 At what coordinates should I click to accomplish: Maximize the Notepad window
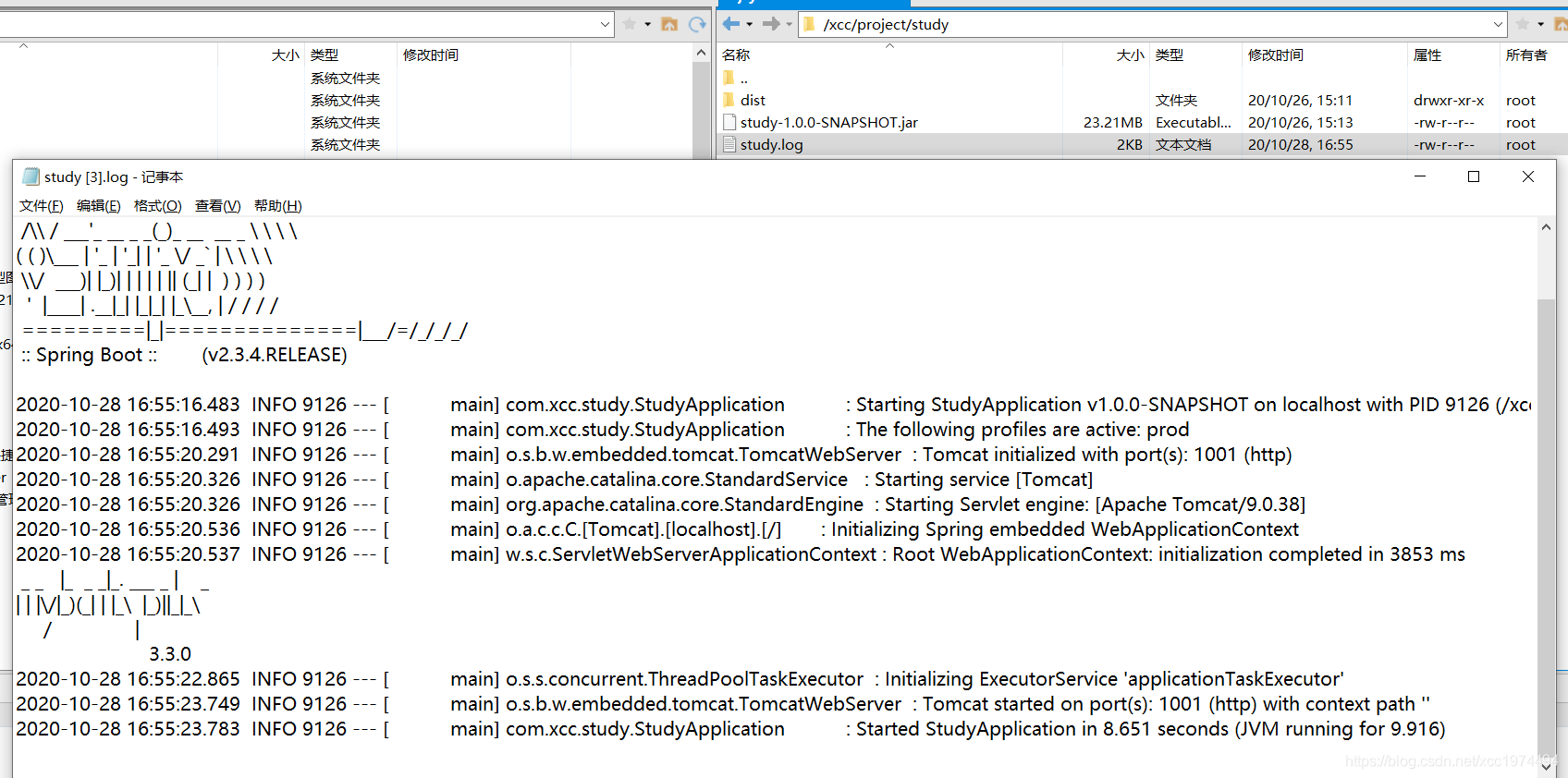point(1474,176)
